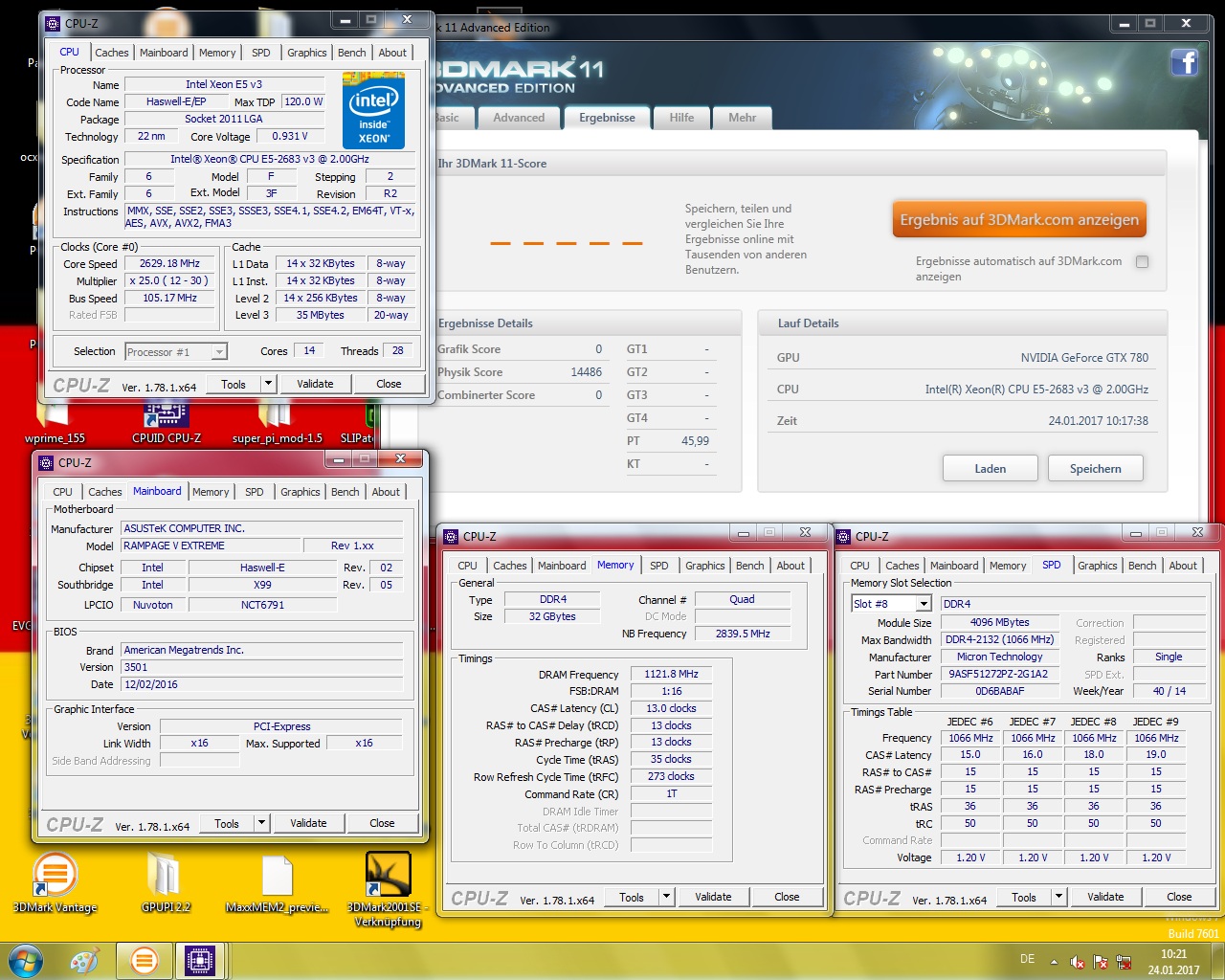Open the super_pi_mod-1.5 desktop icon
This screenshot has height=980, width=1225.
click(x=277, y=421)
